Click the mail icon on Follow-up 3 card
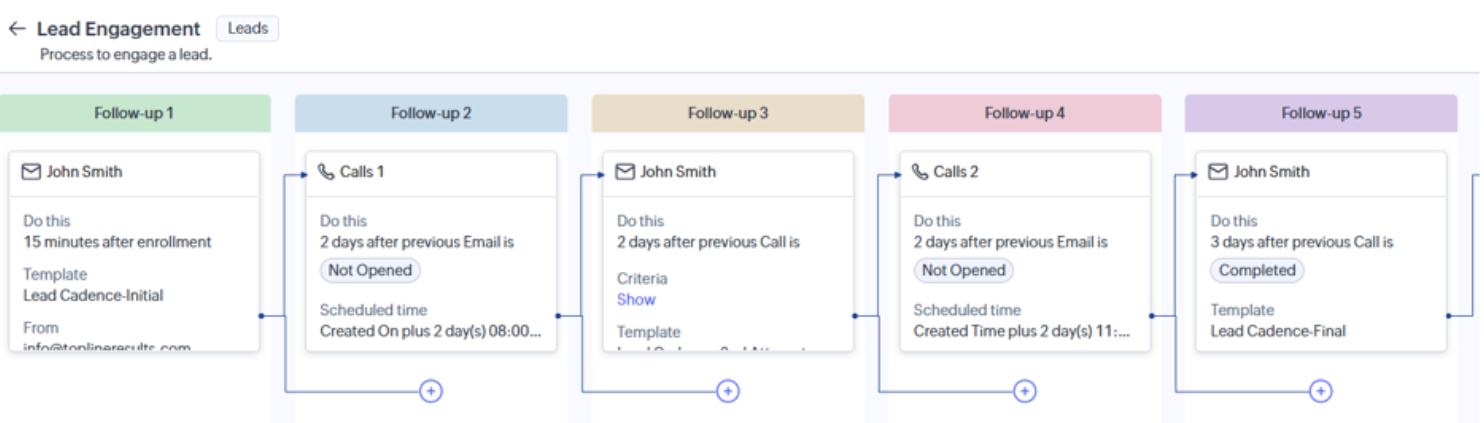The width and height of the screenshot is (1484, 423). pyautogui.click(x=625, y=172)
